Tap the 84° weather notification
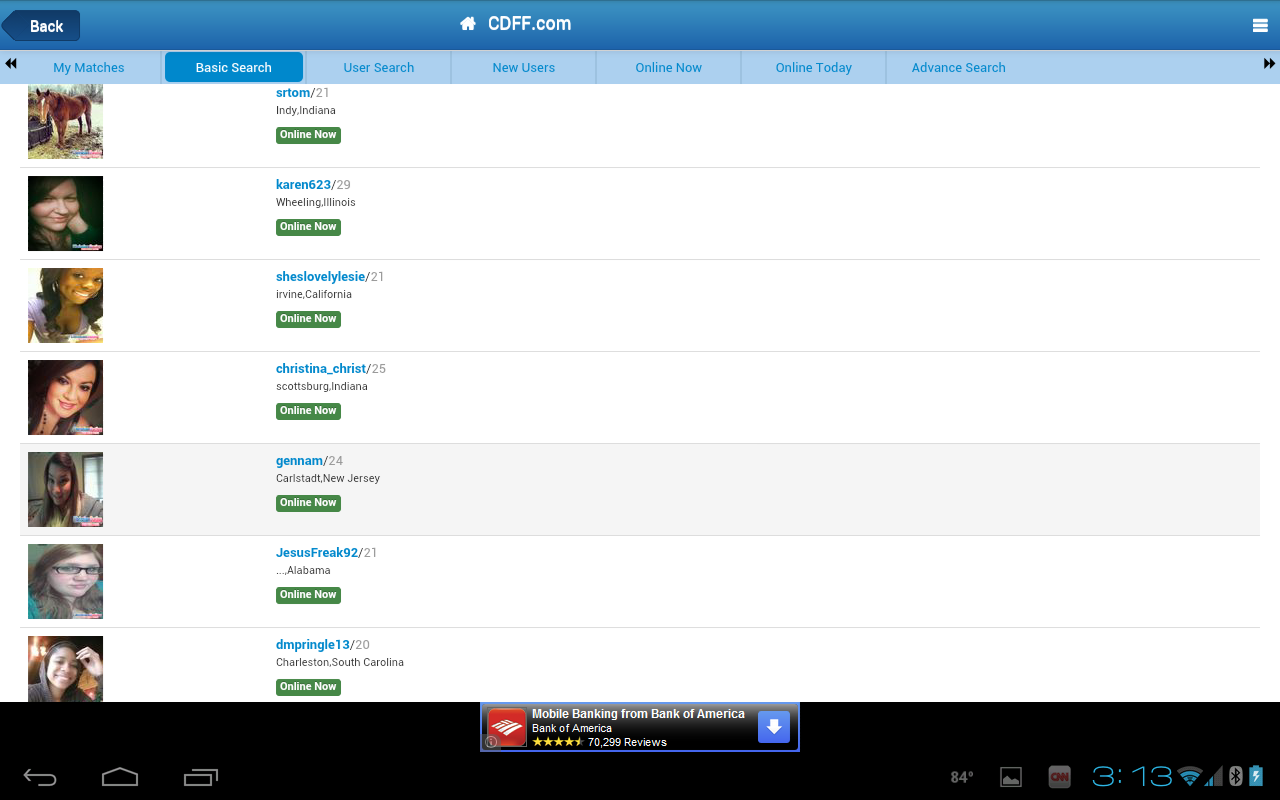The width and height of the screenshot is (1280, 800). 962,777
